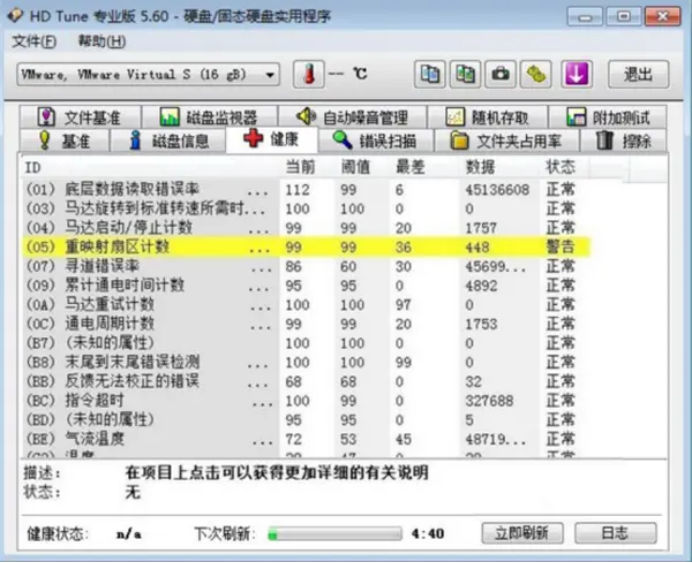Viewport: 692px width, 563px height.
Task: Select row (07) 寻道错误率
Action: pos(305,266)
